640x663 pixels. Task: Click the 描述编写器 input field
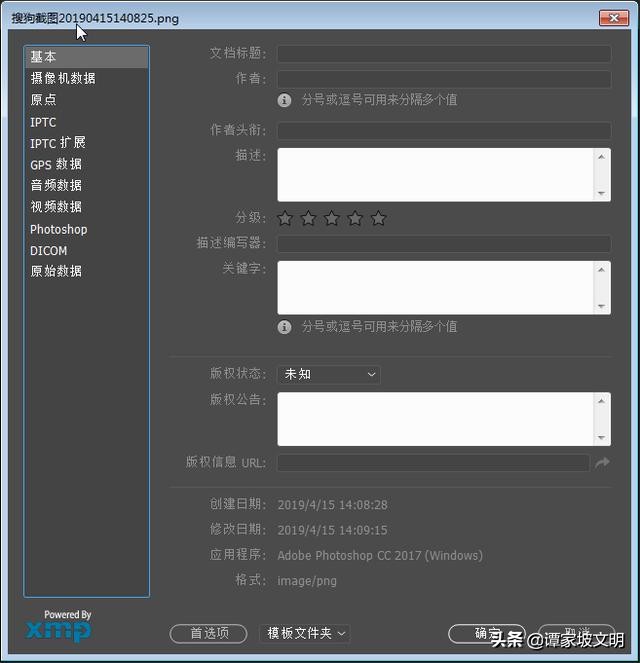coord(444,244)
